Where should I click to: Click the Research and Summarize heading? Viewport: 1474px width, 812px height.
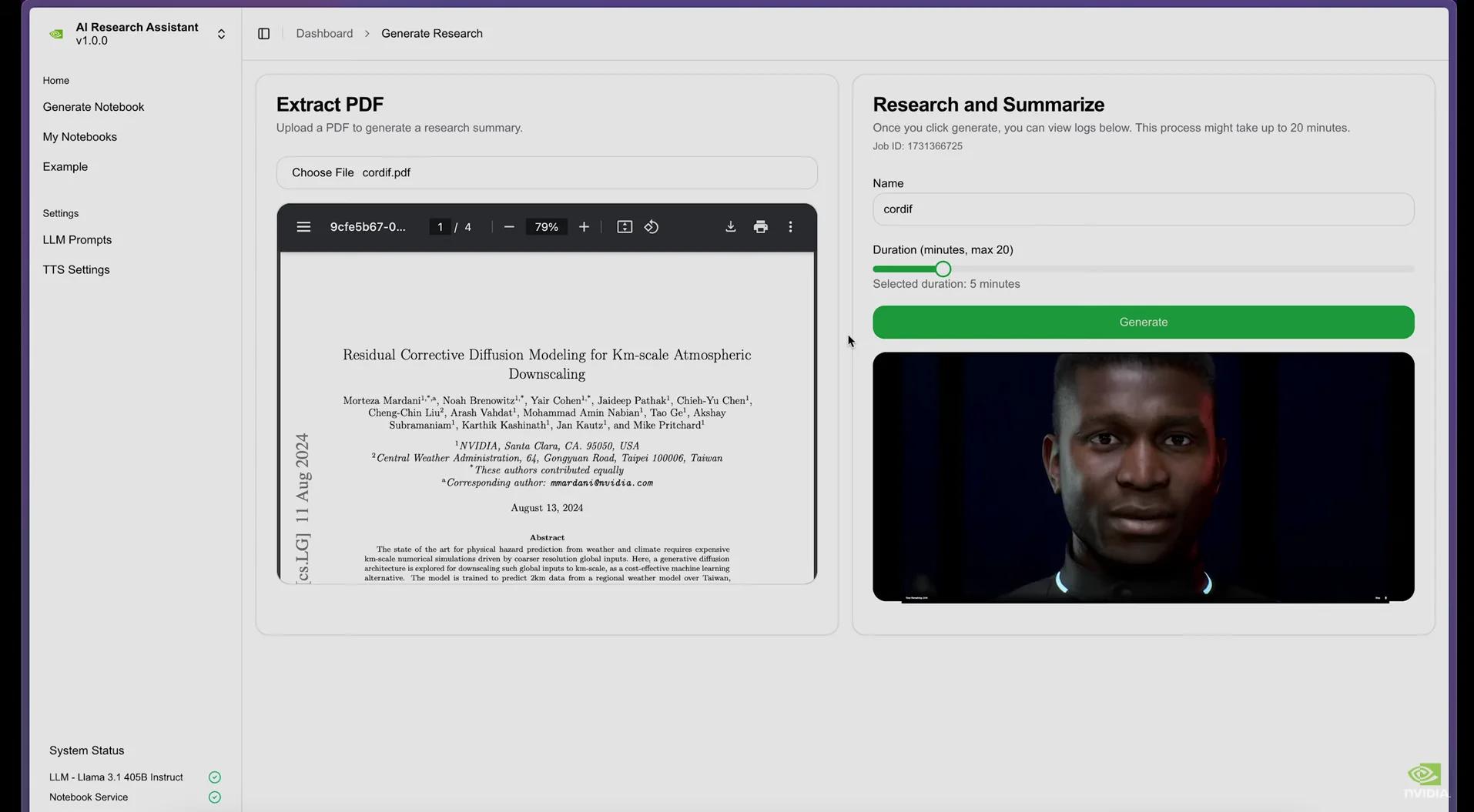pos(988,105)
